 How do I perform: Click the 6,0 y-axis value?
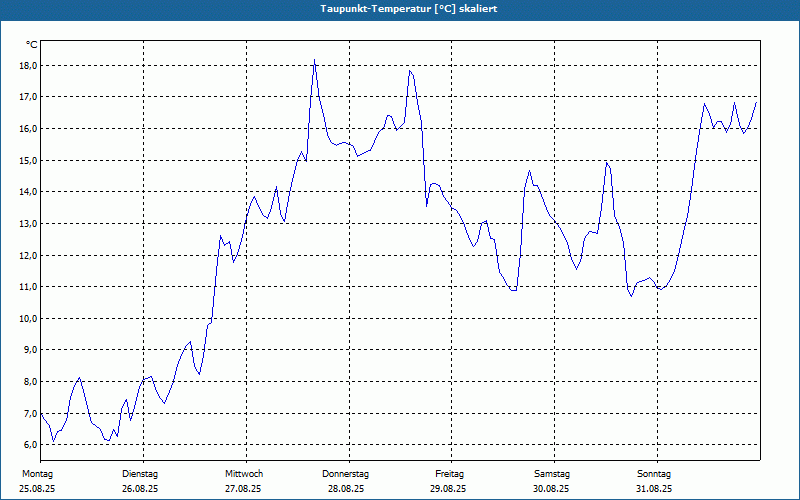click(x=30, y=444)
